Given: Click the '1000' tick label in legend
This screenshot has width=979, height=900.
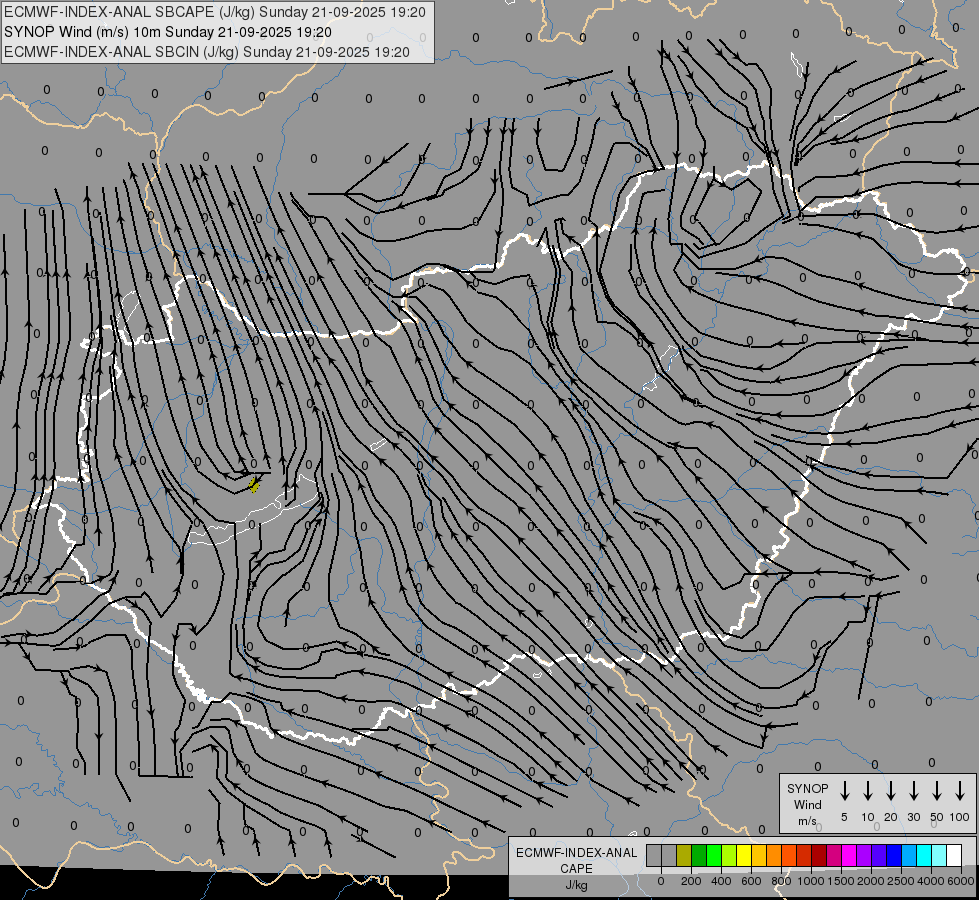Looking at the screenshot, I should 811,881.
